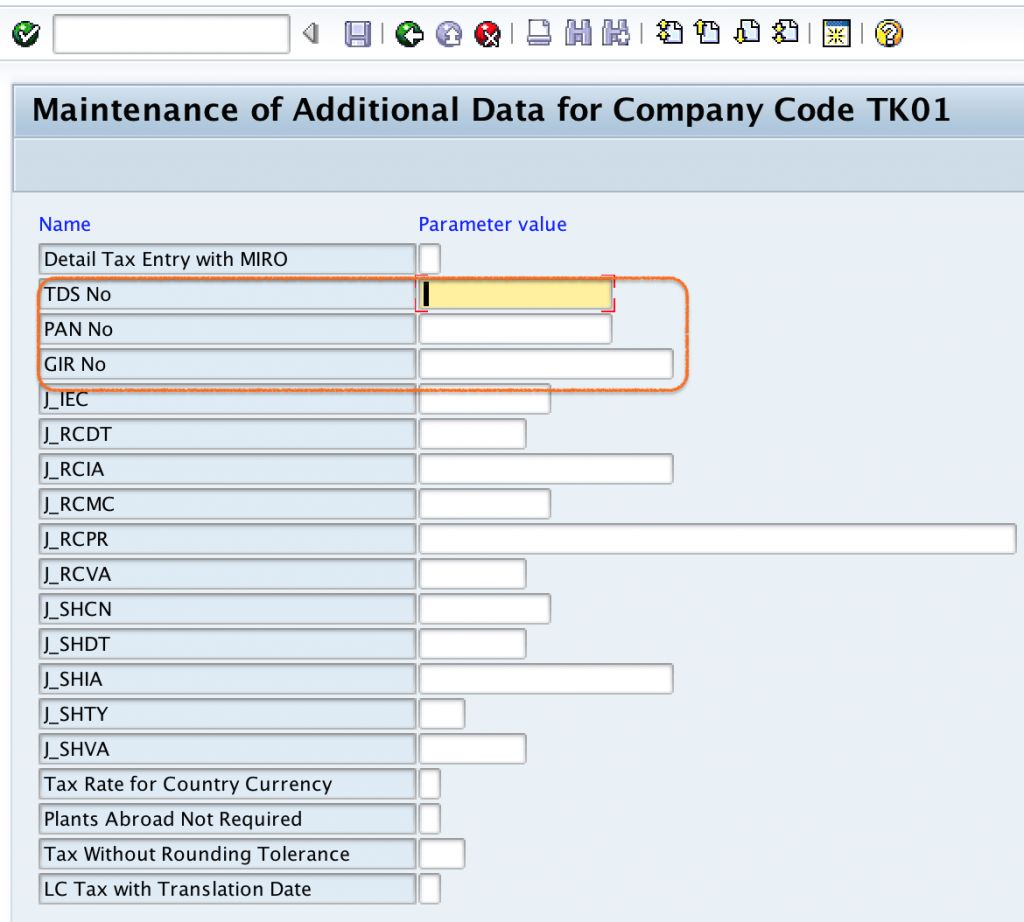This screenshot has width=1024, height=922.
Task: Focus the TDS No parameter field
Action: pyautogui.click(x=515, y=294)
